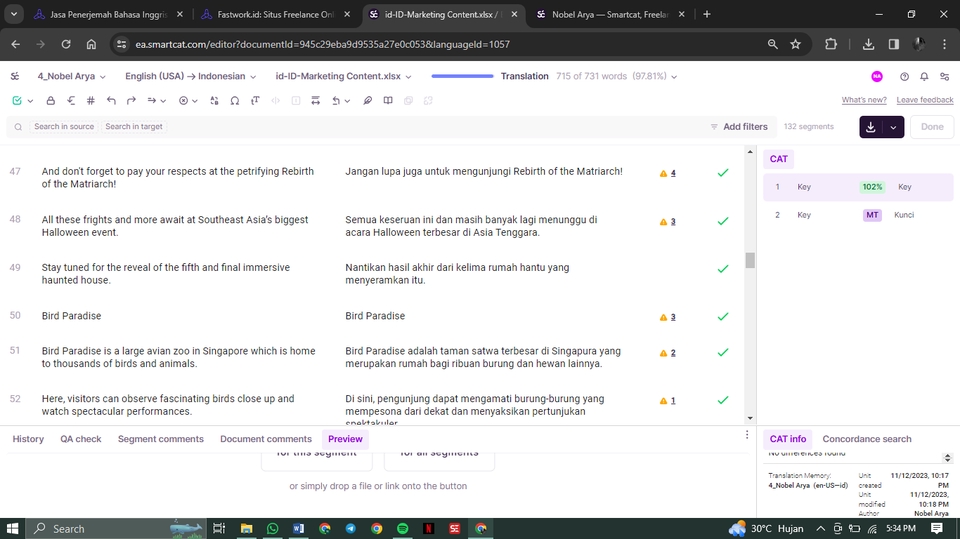Open the Document comments tab

[266, 439]
